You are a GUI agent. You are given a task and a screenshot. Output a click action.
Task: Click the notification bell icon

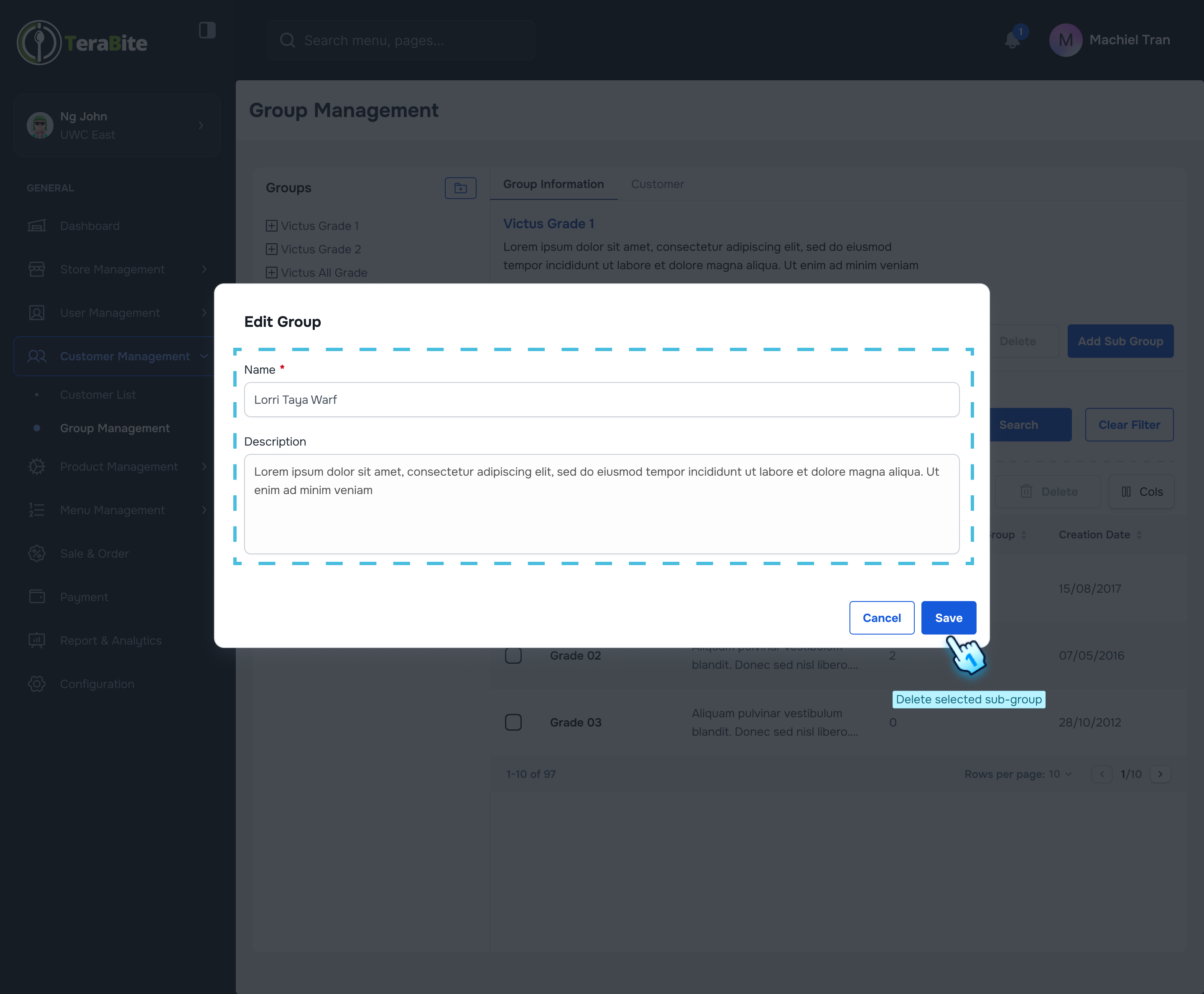click(1012, 40)
